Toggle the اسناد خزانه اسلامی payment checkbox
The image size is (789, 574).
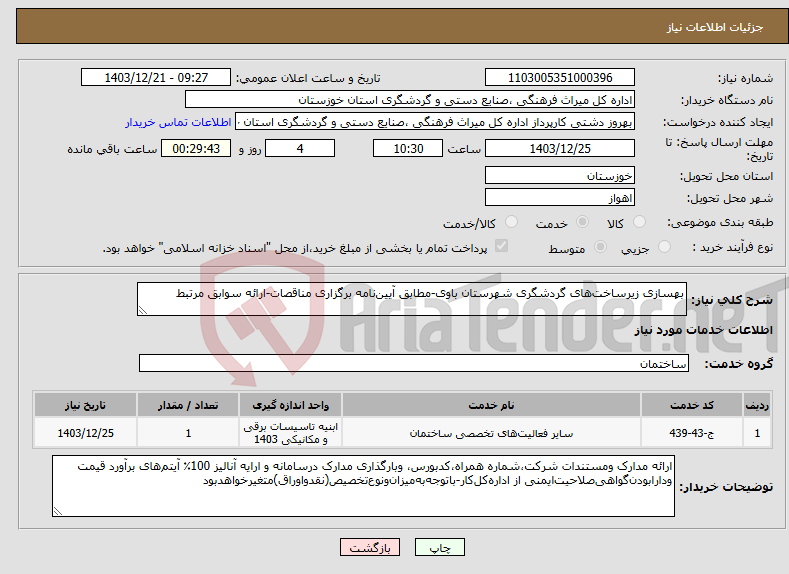tap(501, 246)
